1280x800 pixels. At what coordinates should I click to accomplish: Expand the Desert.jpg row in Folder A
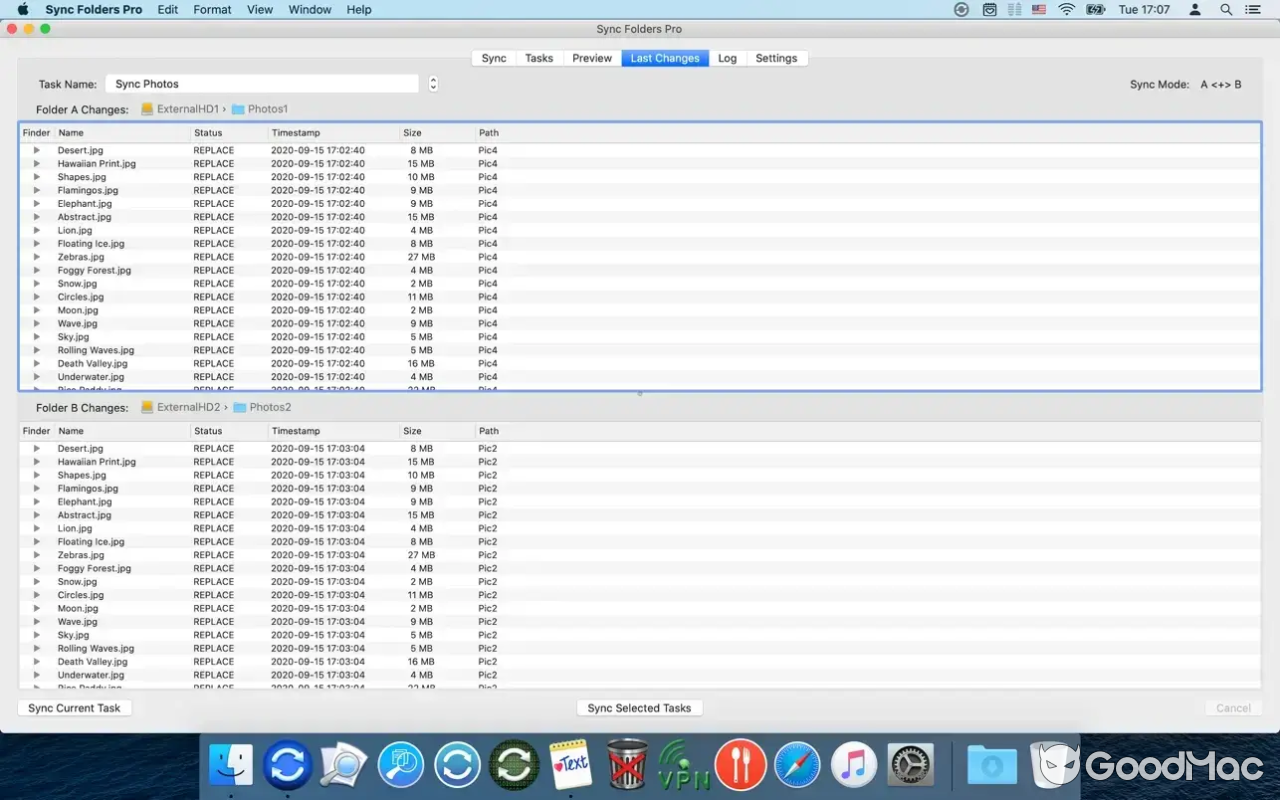[x=37, y=150]
